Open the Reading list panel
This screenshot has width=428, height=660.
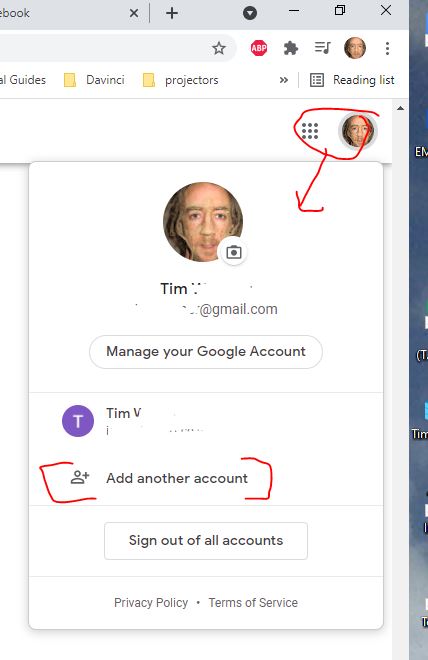352,80
